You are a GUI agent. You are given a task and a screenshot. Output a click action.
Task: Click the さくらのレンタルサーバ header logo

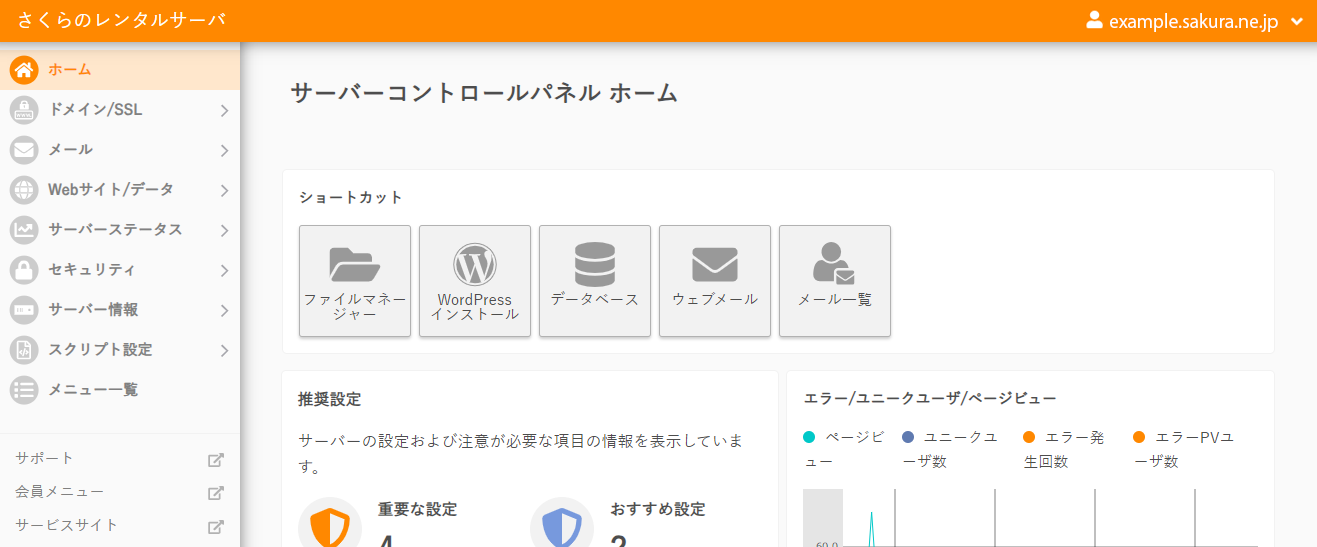121,21
